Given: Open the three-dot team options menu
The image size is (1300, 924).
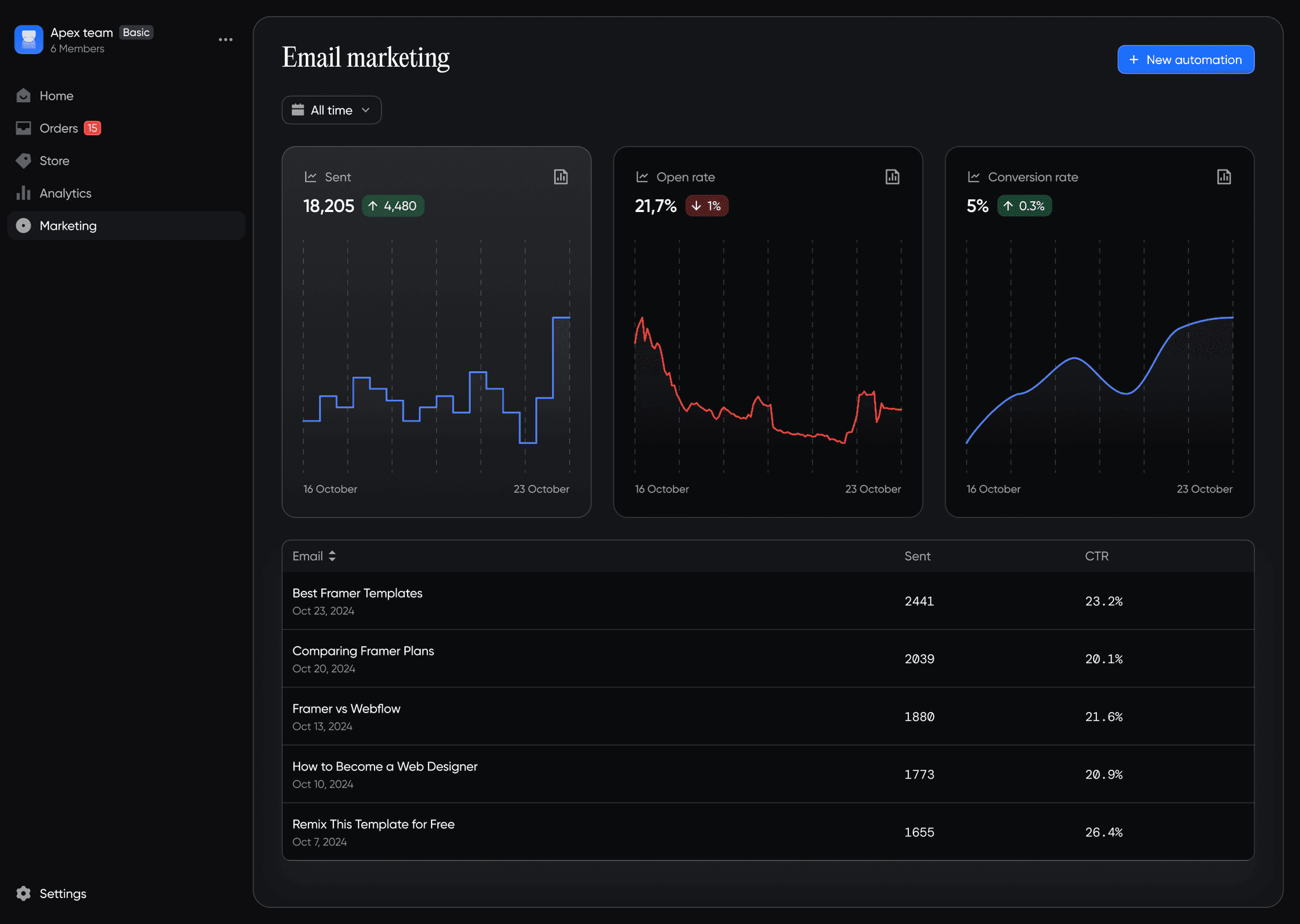Looking at the screenshot, I should [225, 39].
